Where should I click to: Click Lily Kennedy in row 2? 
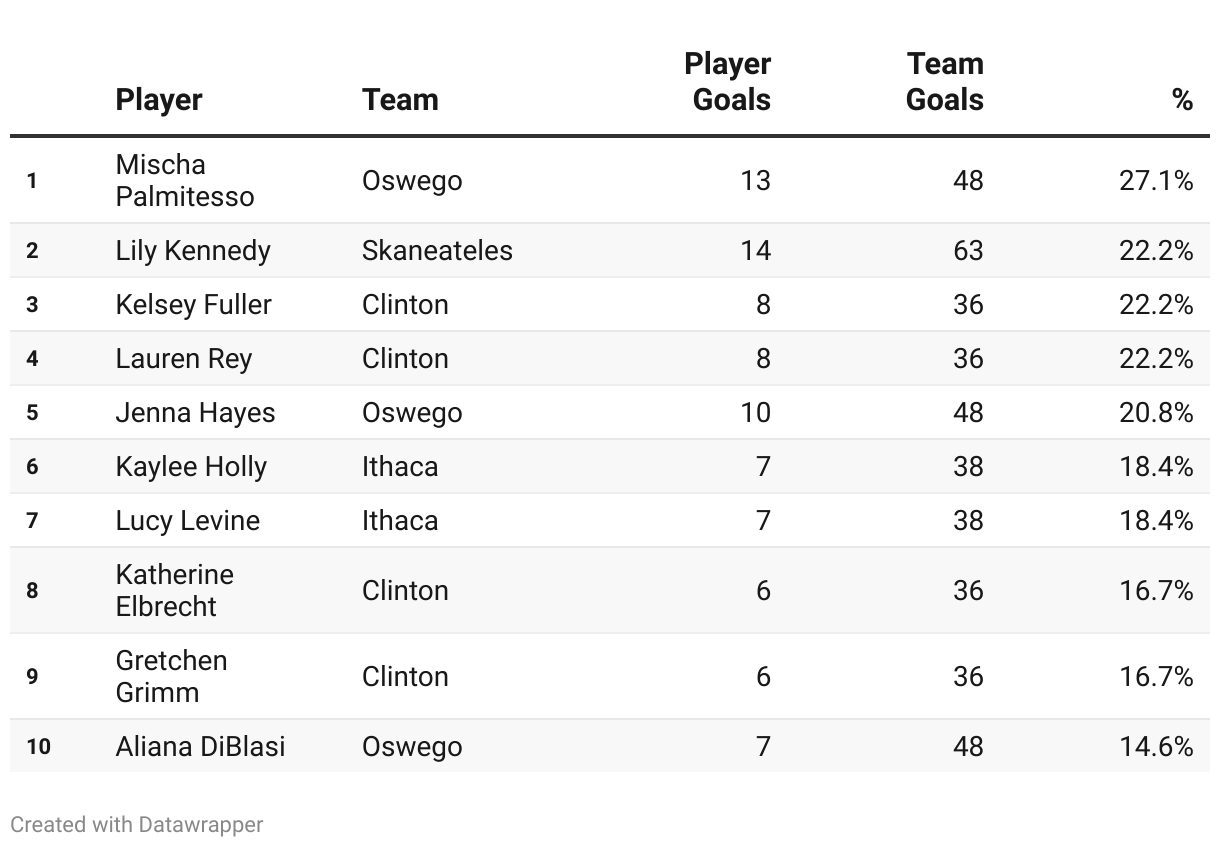[x=193, y=250]
